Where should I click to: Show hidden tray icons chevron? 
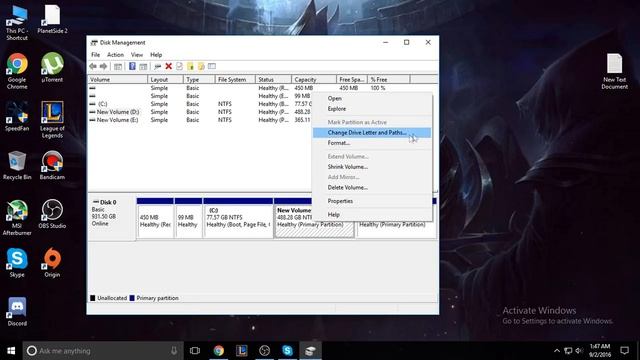click(557, 351)
